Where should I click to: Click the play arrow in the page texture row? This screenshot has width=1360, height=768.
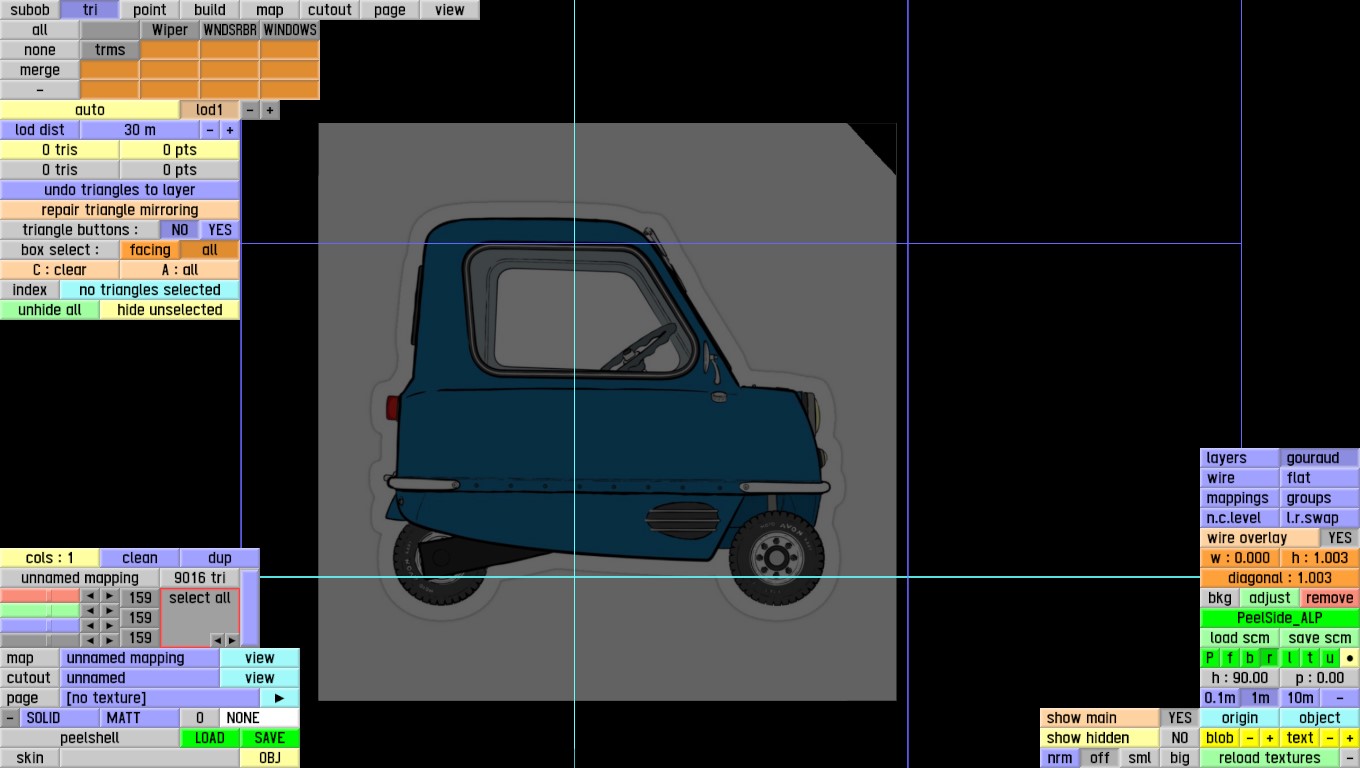[x=280, y=698]
